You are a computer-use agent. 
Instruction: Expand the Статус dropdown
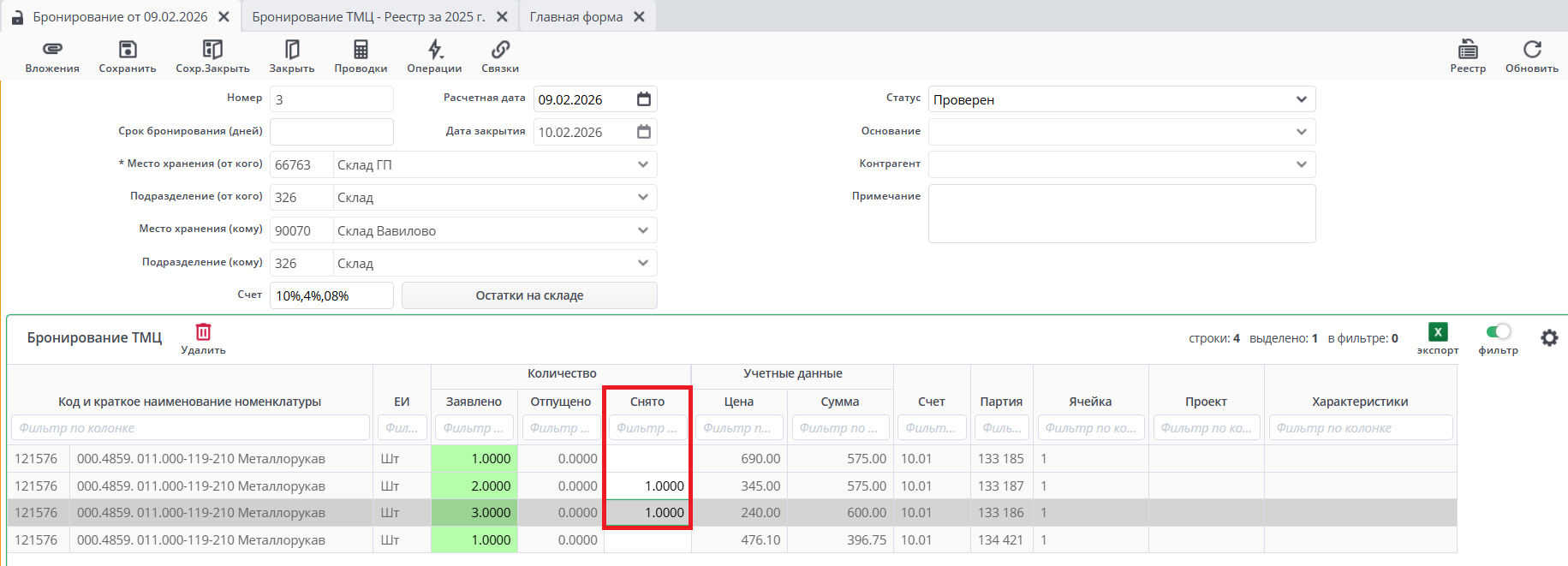click(x=1301, y=99)
